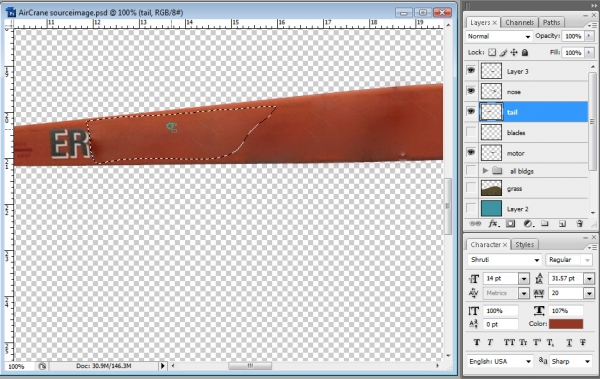Viewport: 600px width, 379px height.
Task: Switch to the Styles tab
Action: tap(524, 245)
